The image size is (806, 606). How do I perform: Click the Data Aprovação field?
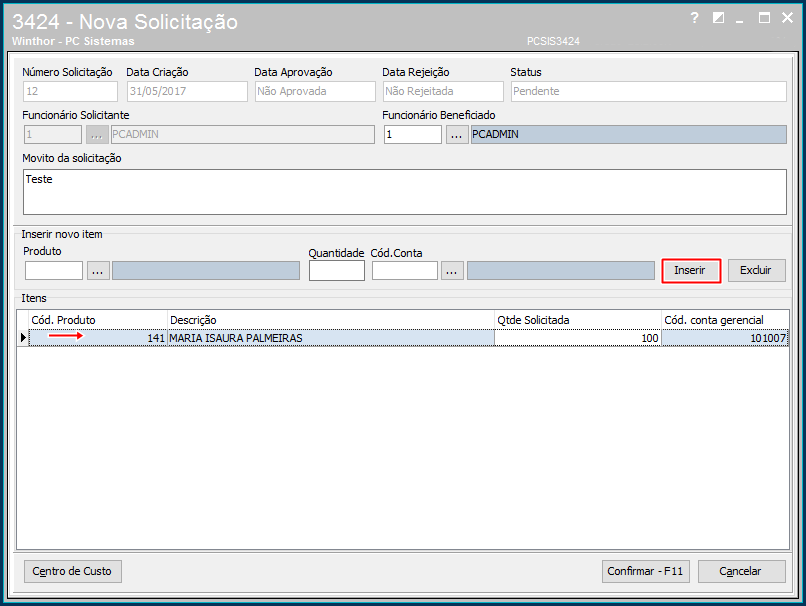click(315, 91)
